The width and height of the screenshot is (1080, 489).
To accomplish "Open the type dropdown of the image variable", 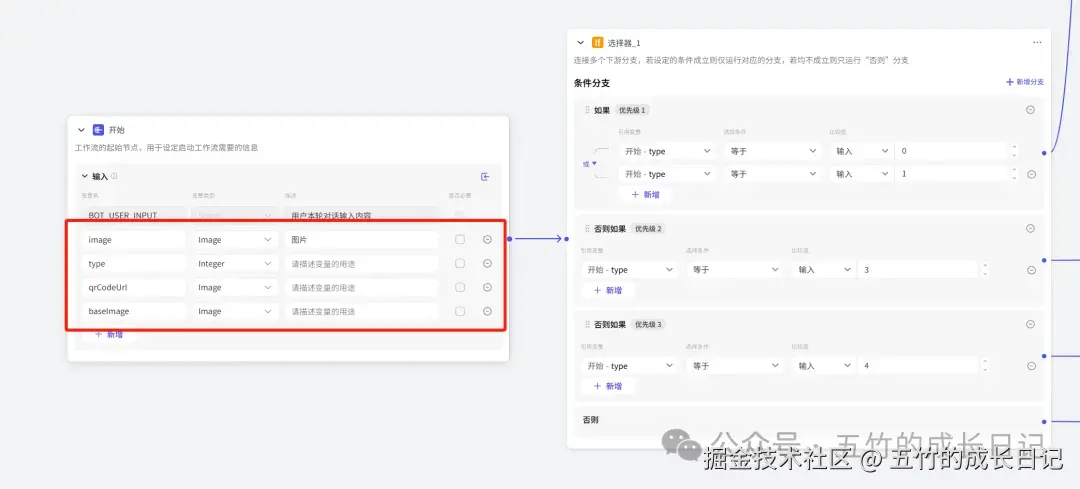I will (234, 240).
